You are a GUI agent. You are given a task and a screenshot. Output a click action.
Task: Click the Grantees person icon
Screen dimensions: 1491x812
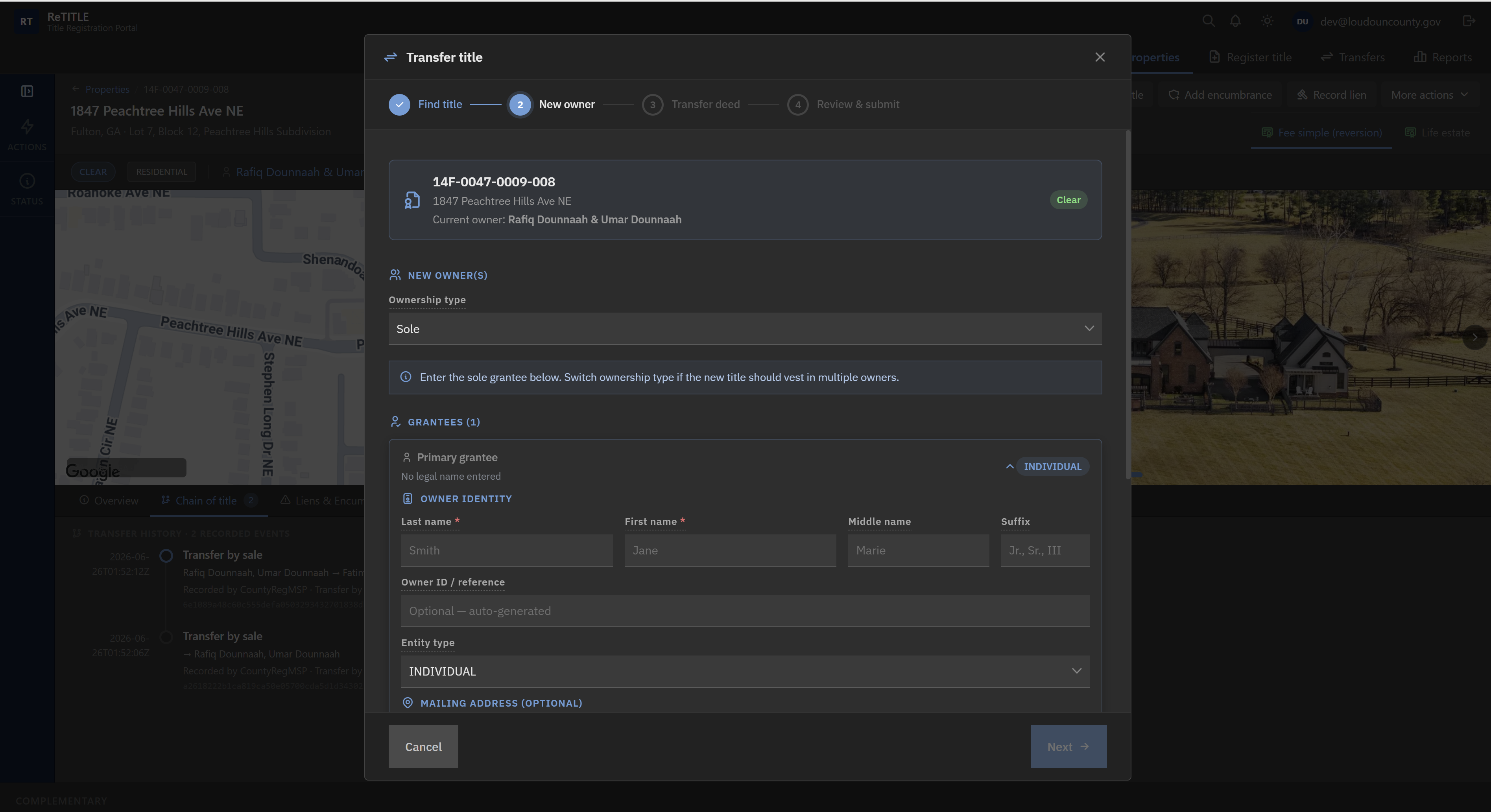click(x=395, y=422)
